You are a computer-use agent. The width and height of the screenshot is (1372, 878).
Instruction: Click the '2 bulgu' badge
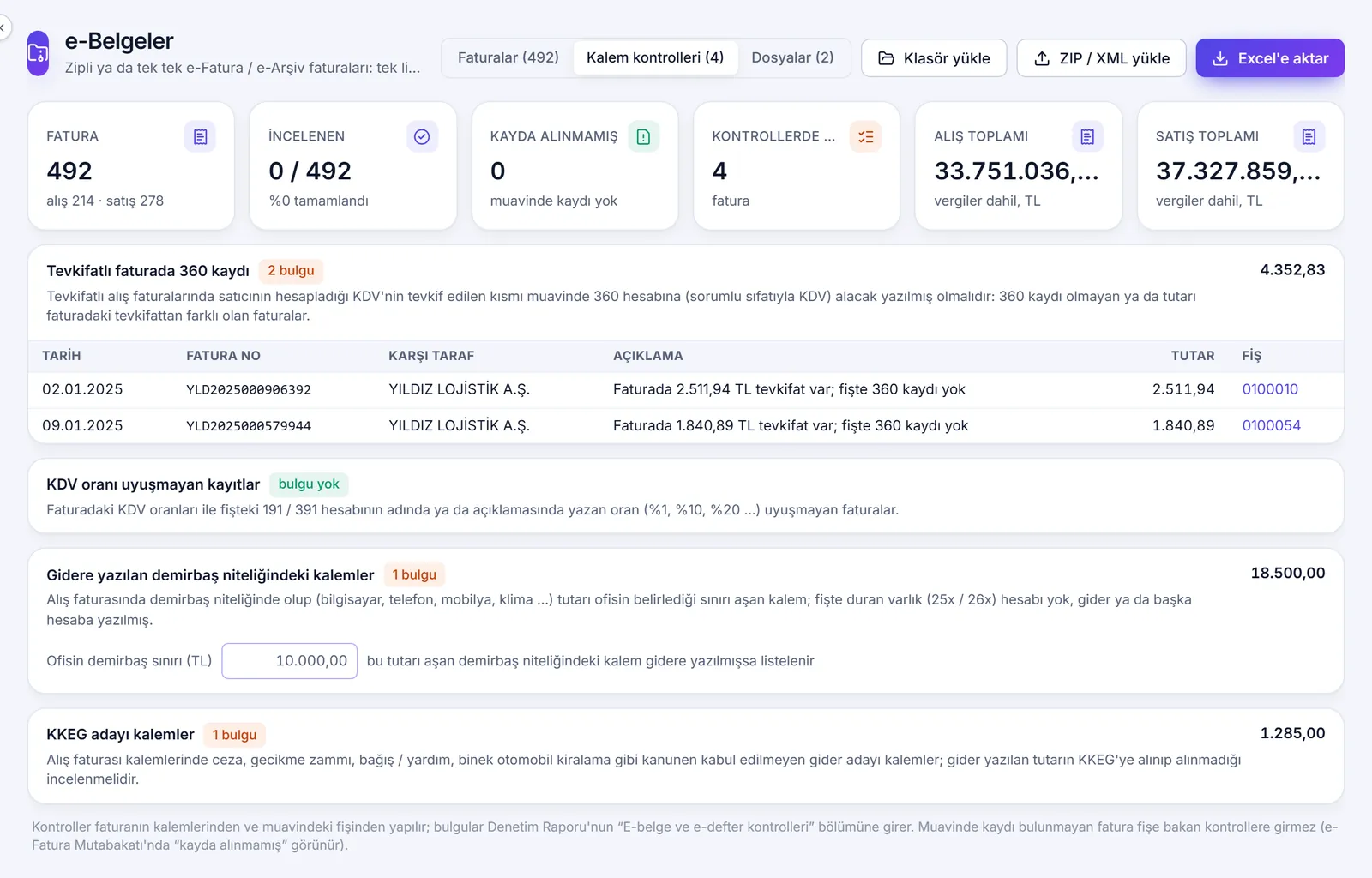click(291, 271)
